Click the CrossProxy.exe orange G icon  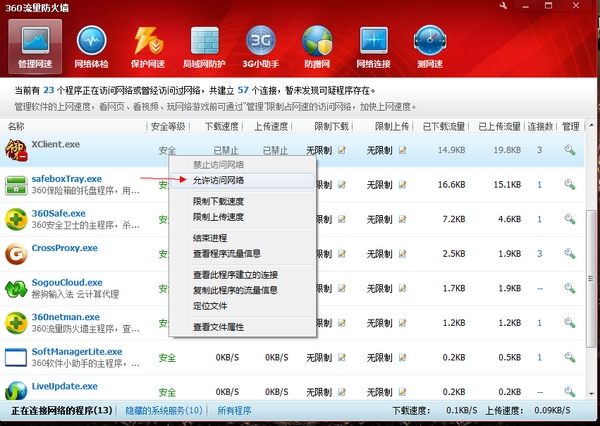[x=16, y=254]
